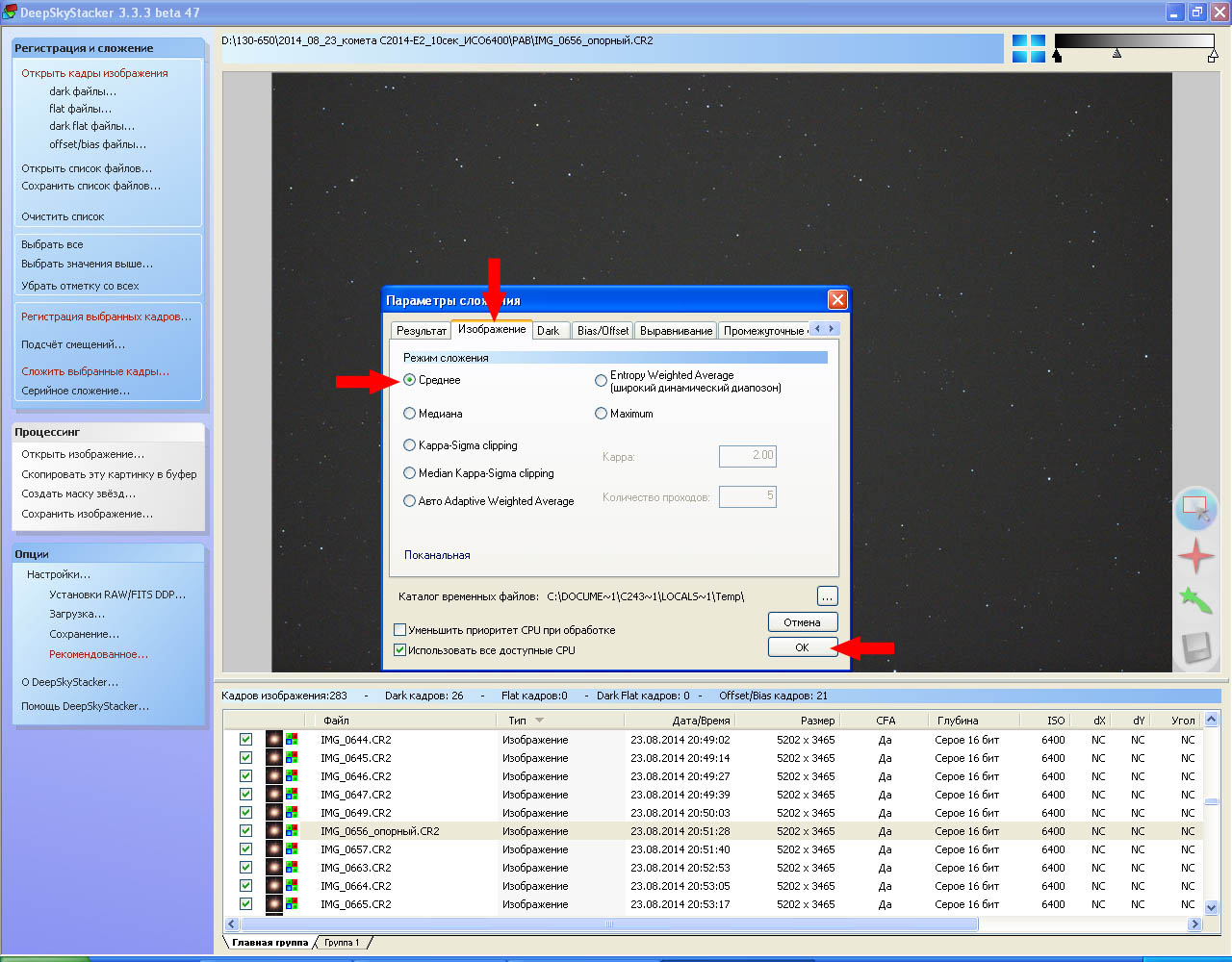The image size is (1232, 962).
Task: Activate the red star editing tool
Action: coord(1195,556)
